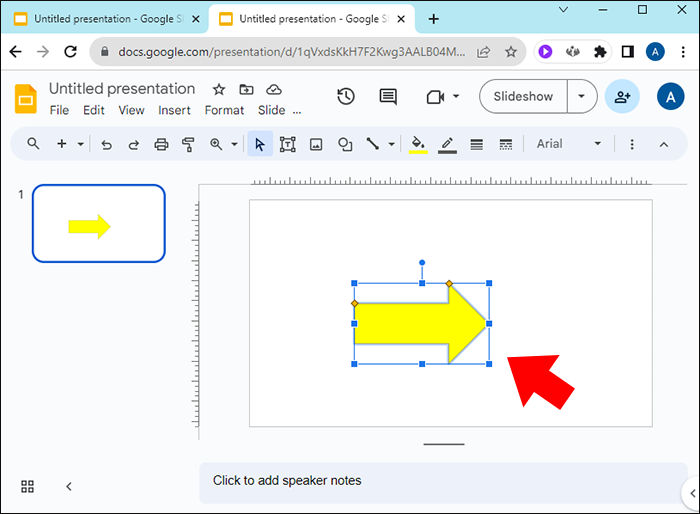Toggle the grid view button
Image resolution: width=700 pixels, height=514 pixels.
pos(27,486)
